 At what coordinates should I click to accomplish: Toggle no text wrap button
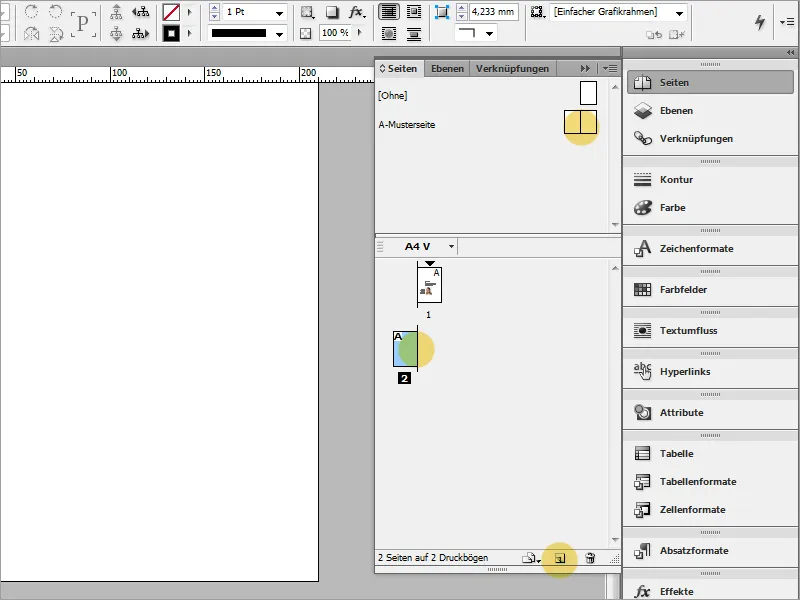pos(389,12)
